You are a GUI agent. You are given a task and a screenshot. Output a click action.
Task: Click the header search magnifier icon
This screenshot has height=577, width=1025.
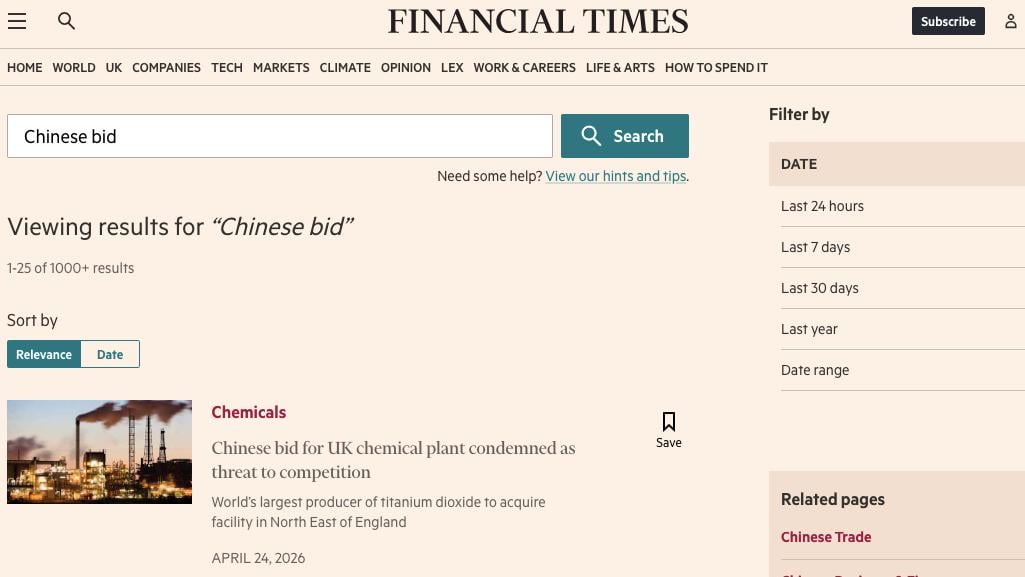(67, 21)
